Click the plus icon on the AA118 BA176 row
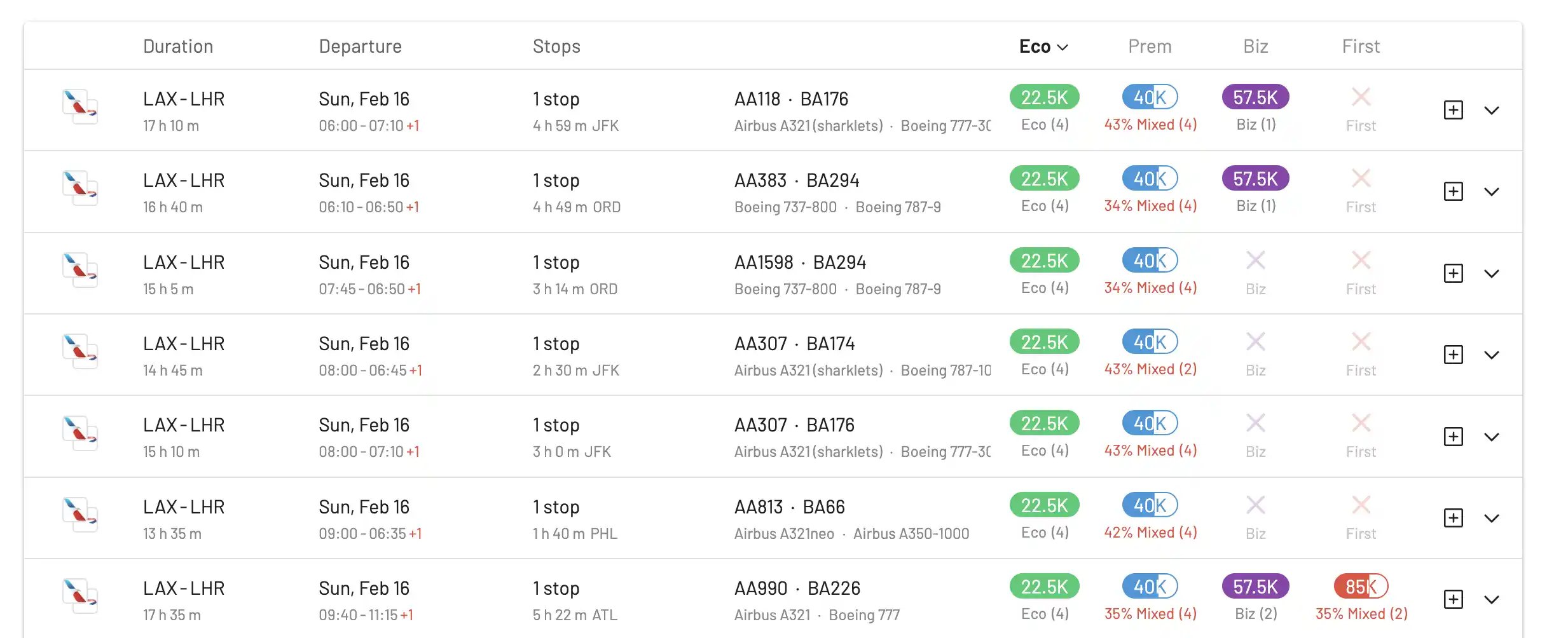The height and width of the screenshot is (638, 1568). point(1453,110)
